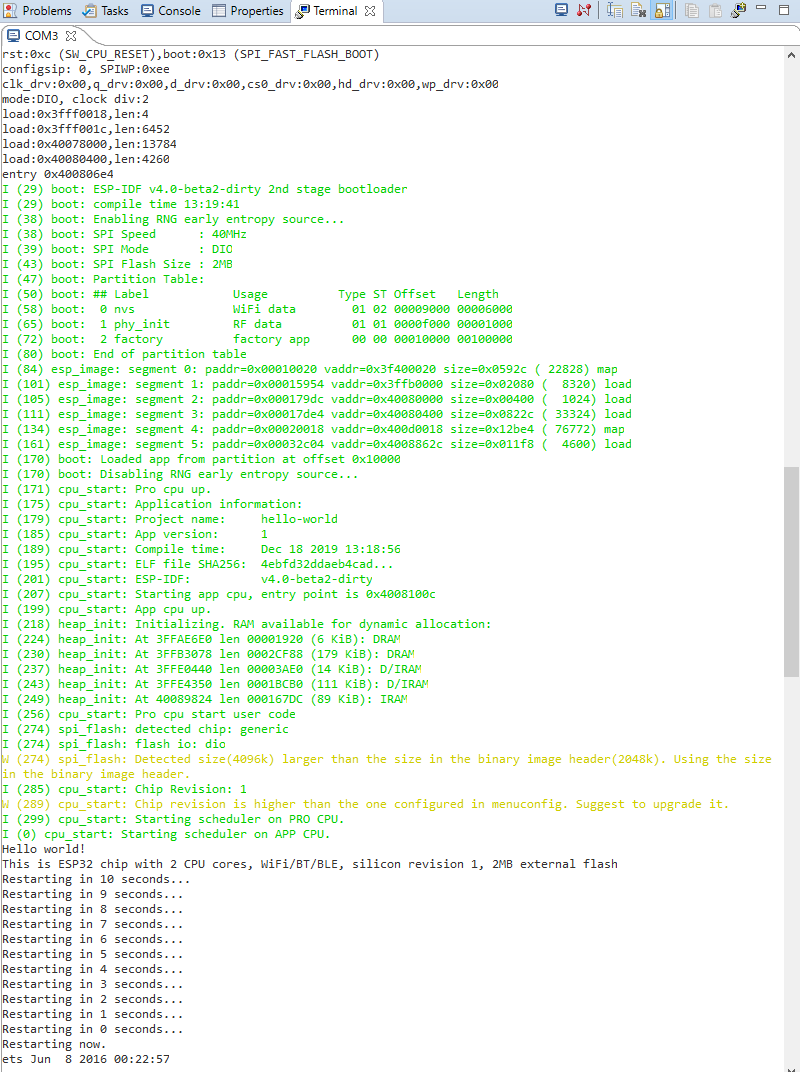800x1072 pixels.
Task: Click the 'factory app' partition row
Action: [258, 340]
